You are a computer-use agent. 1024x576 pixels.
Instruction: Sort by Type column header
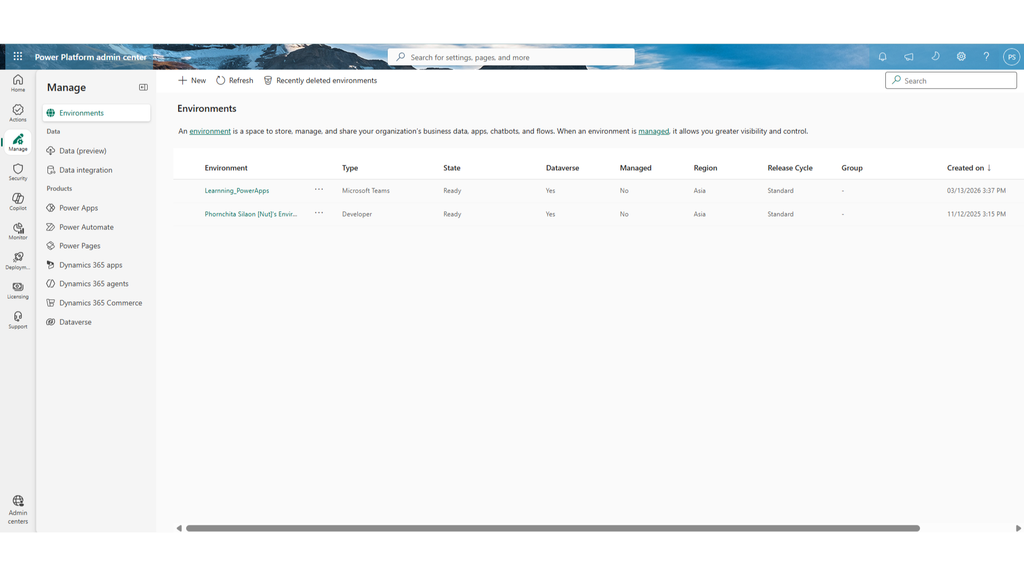(350, 168)
